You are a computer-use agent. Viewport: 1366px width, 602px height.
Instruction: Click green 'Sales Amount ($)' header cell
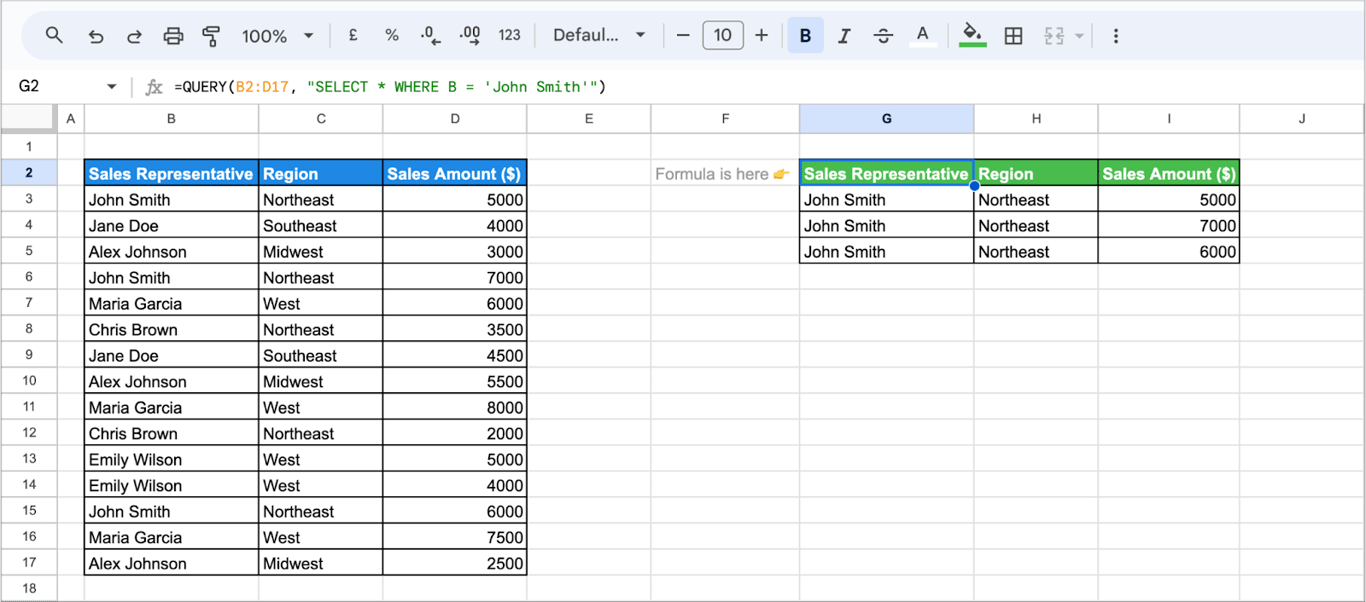point(1168,173)
